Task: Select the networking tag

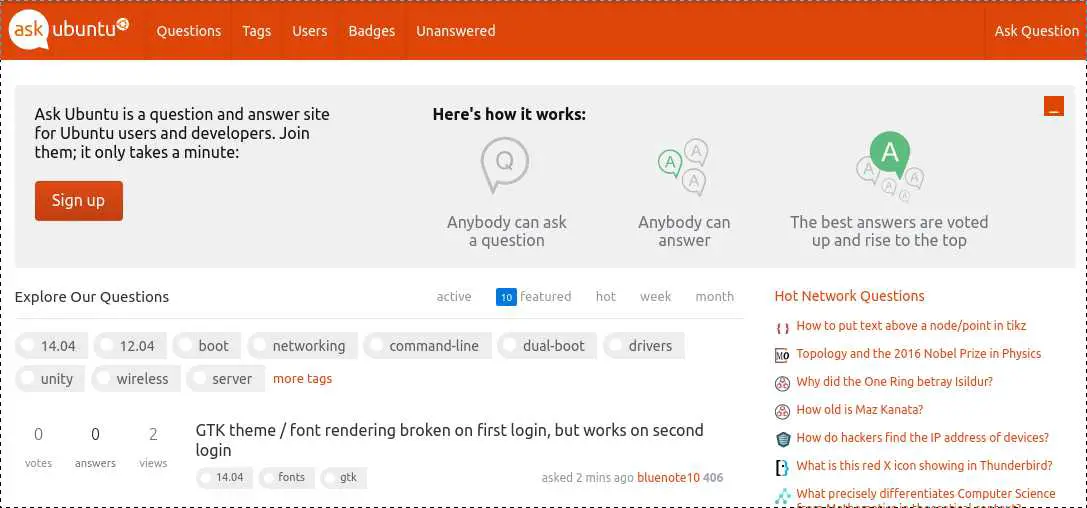Action: (x=302, y=346)
